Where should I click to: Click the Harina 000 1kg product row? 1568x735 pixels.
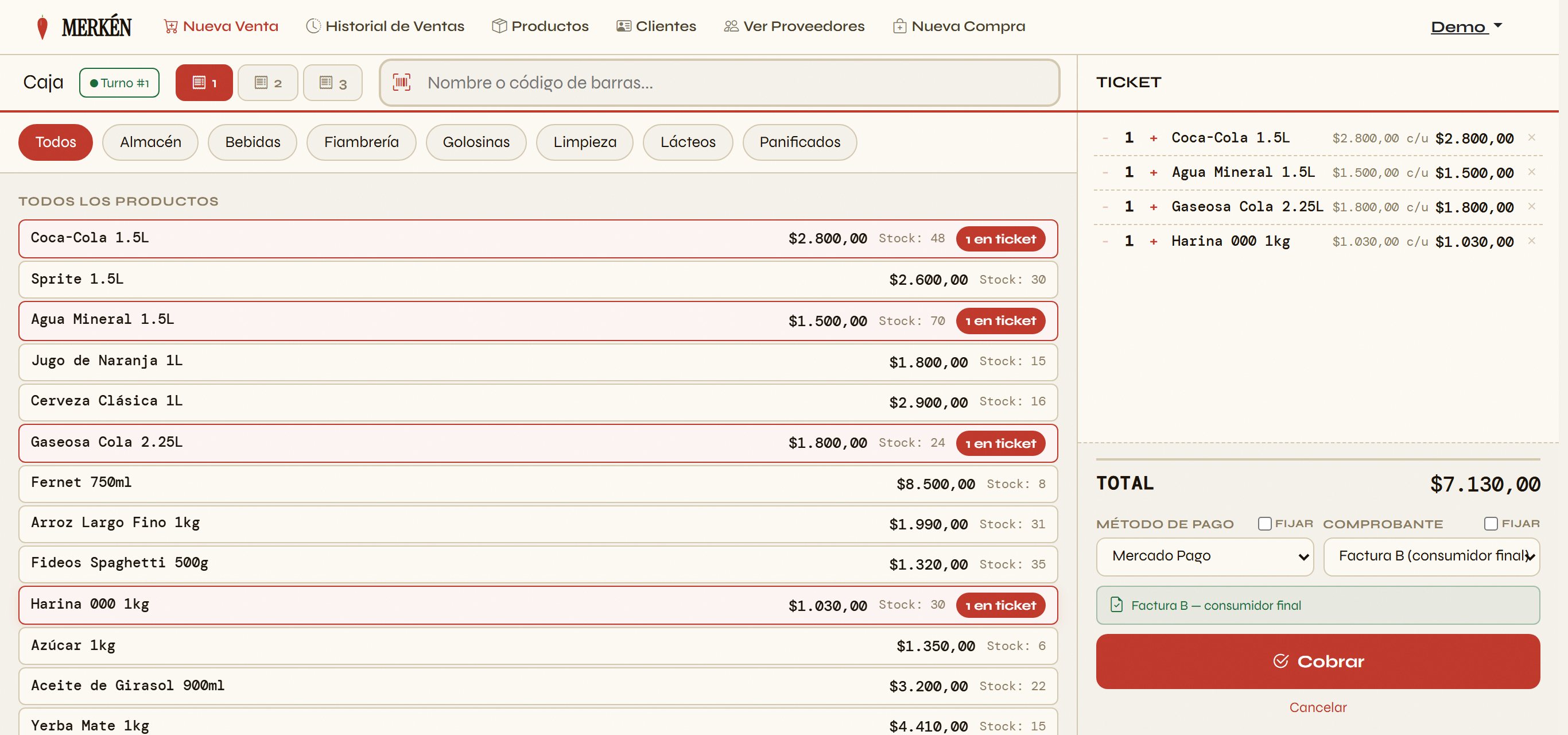[x=538, y=605]
